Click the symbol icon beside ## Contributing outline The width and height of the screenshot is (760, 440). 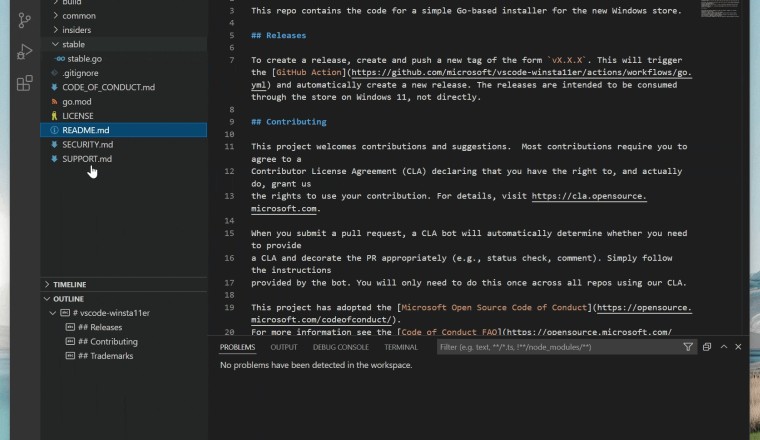click(x=70, y=341)
